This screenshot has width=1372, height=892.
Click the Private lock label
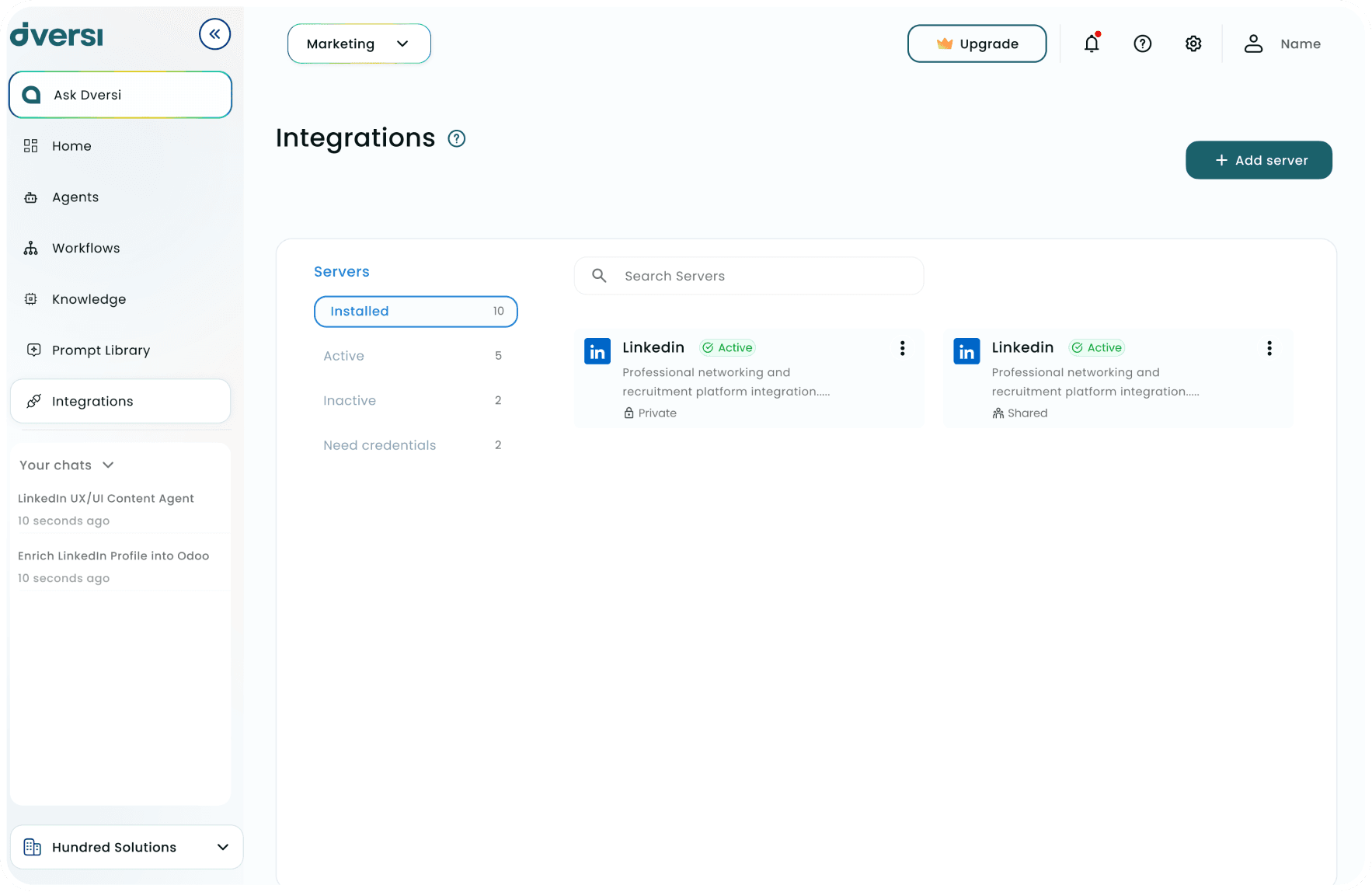[x=650, y=413]
